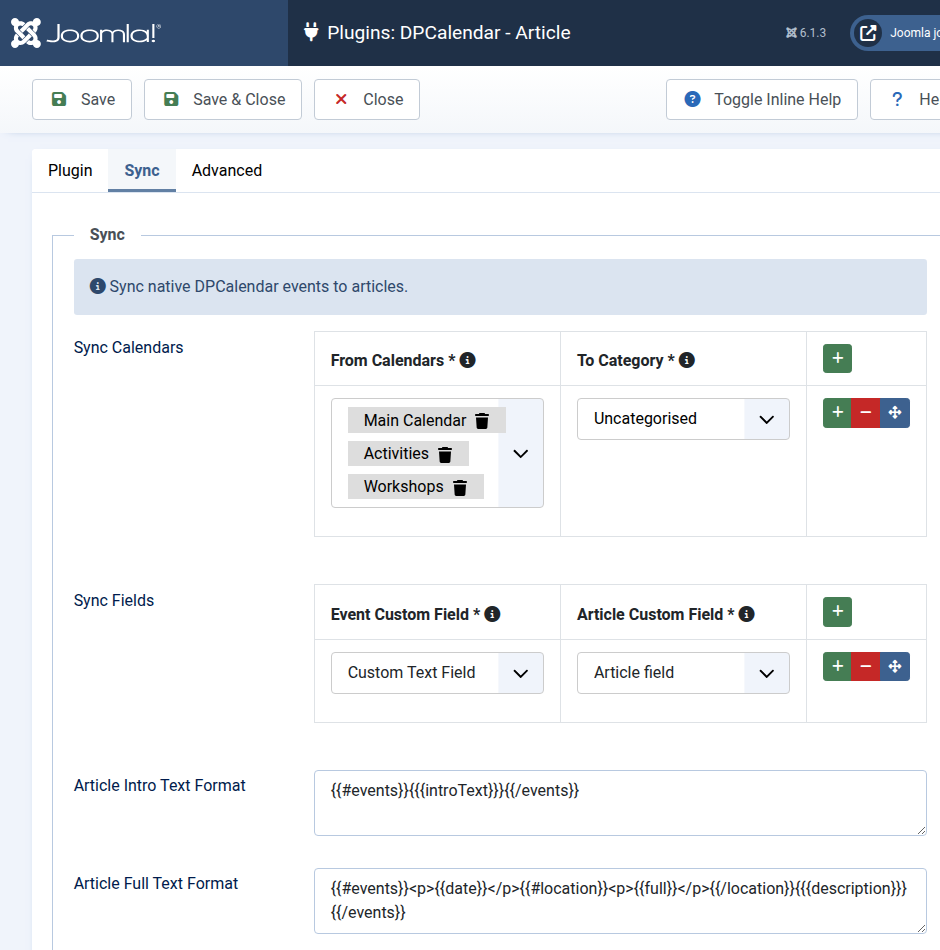Show info for From Calendars field
The width and height of the screenshot is (940, 950).
click(468, 360)
